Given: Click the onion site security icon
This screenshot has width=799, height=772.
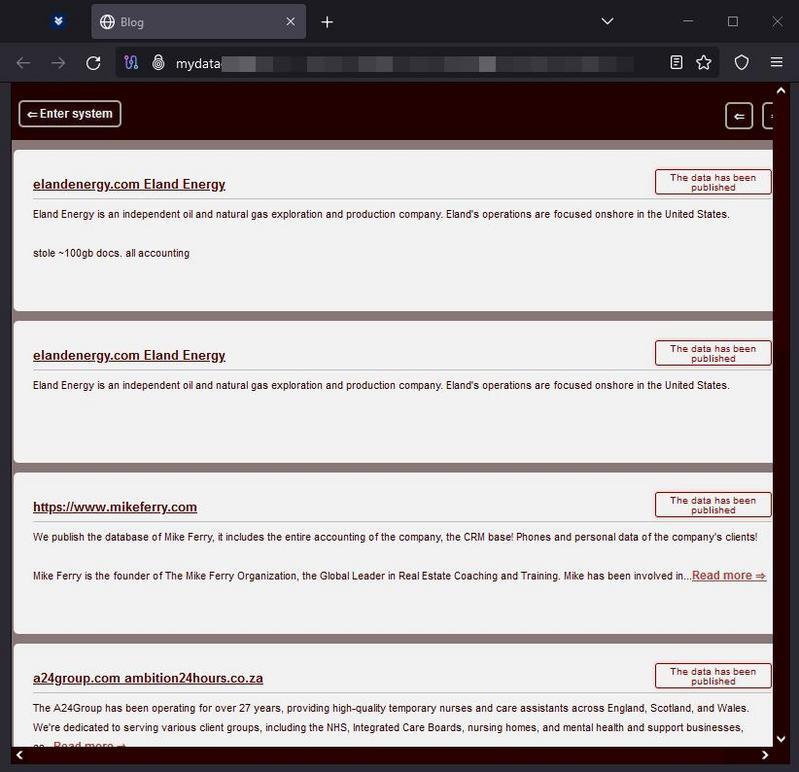Looking at the screenshot, I should tap(158, 63).
